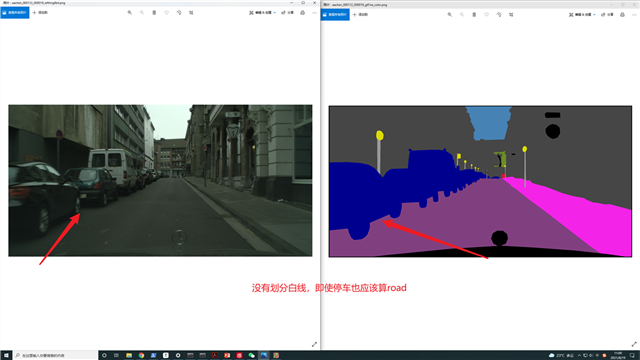640x360 pixels.
Task: Open the more options menu in left window
Action: click(314, 13)
